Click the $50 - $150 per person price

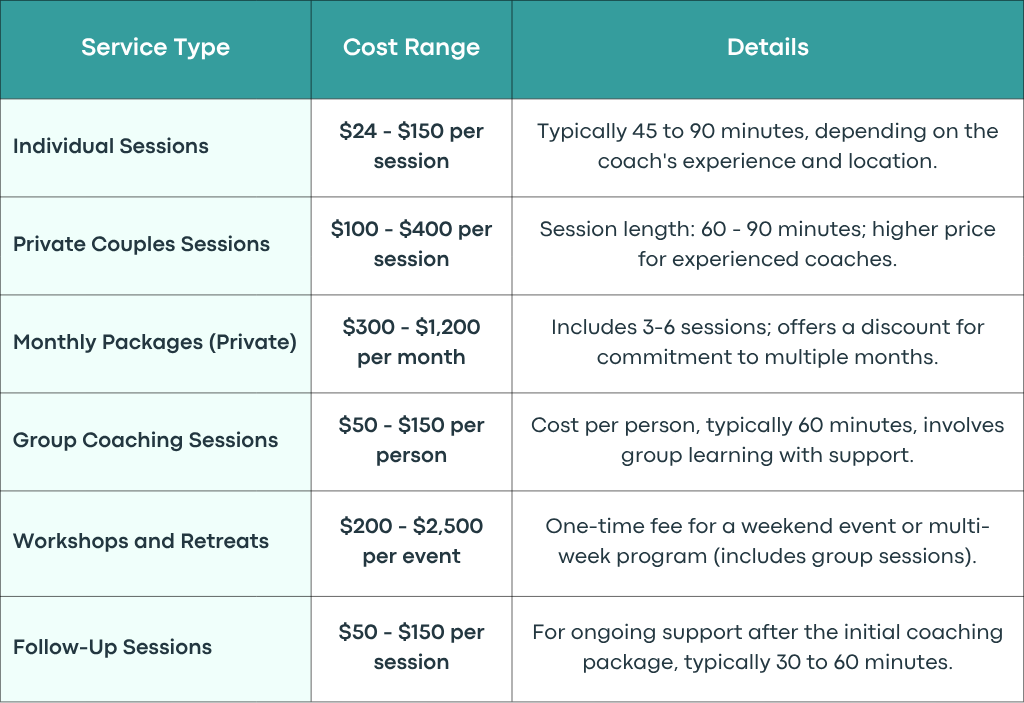coord(411,440)
